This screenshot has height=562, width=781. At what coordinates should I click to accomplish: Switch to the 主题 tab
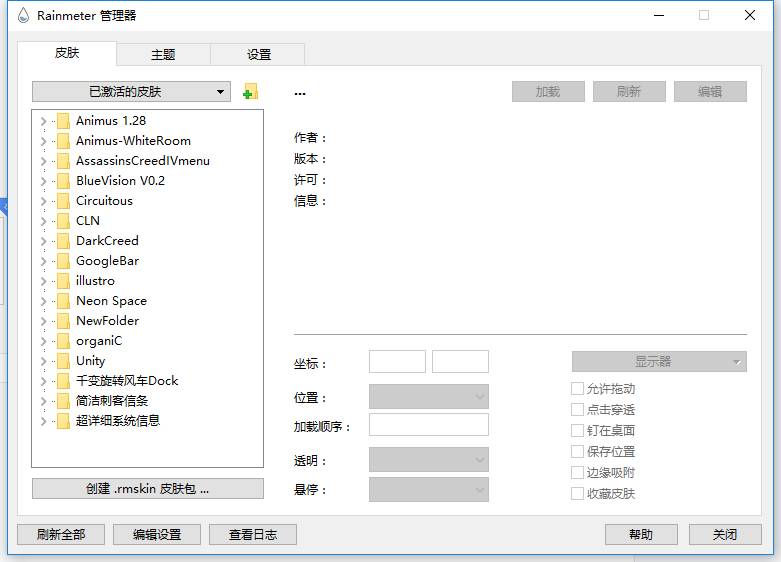(x=163, y=54)
